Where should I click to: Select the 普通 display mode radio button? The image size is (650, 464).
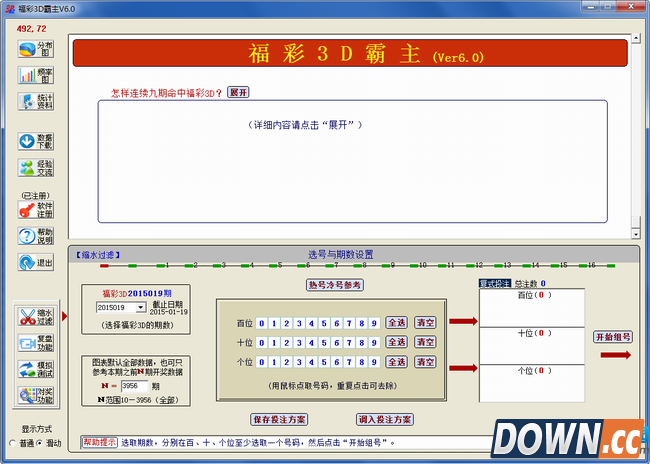(12, 443)
